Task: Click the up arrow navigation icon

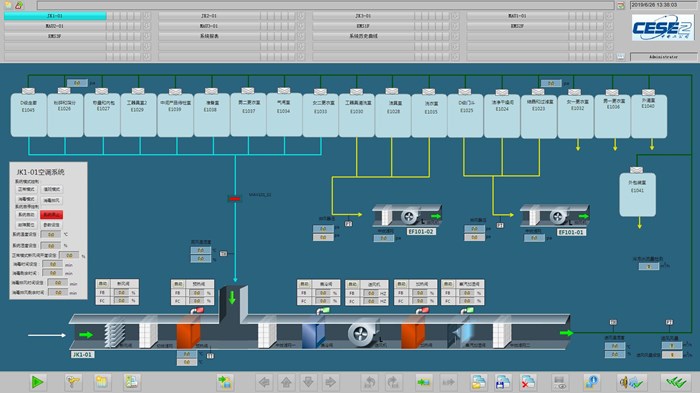Action: [x=286, y=382]
